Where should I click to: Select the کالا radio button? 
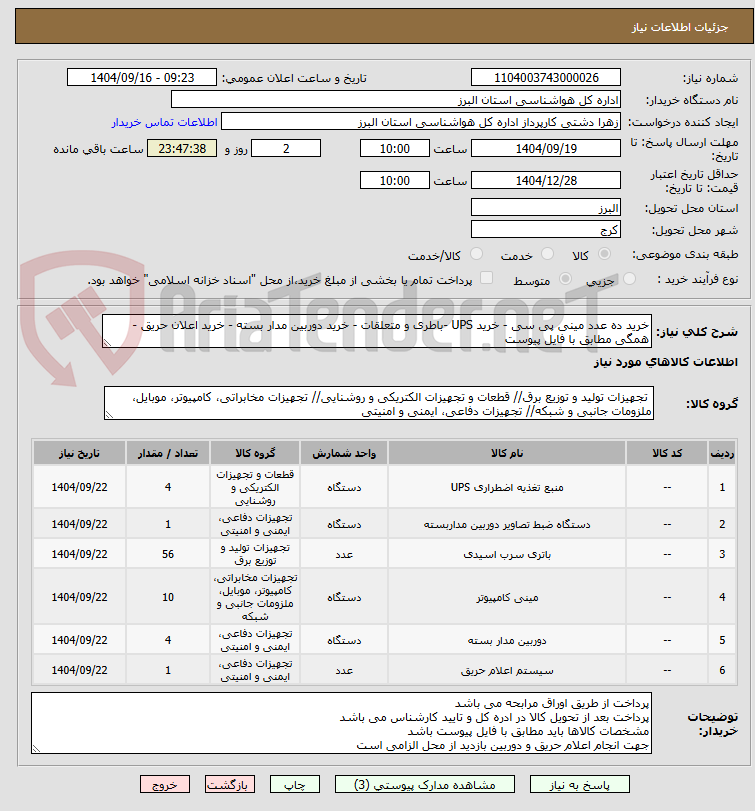tap(604, 254)
